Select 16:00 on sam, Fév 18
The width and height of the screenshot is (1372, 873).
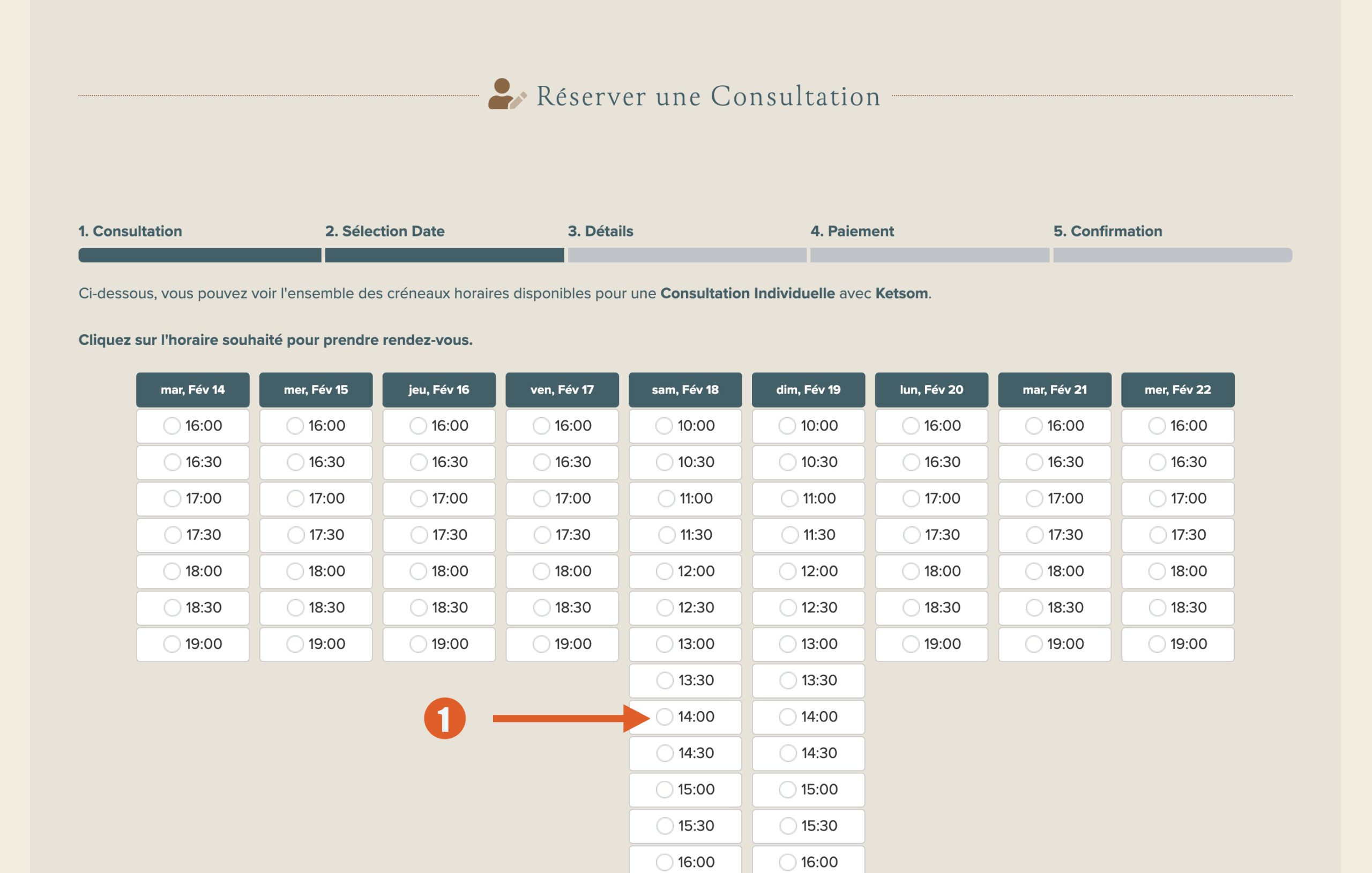685,860
